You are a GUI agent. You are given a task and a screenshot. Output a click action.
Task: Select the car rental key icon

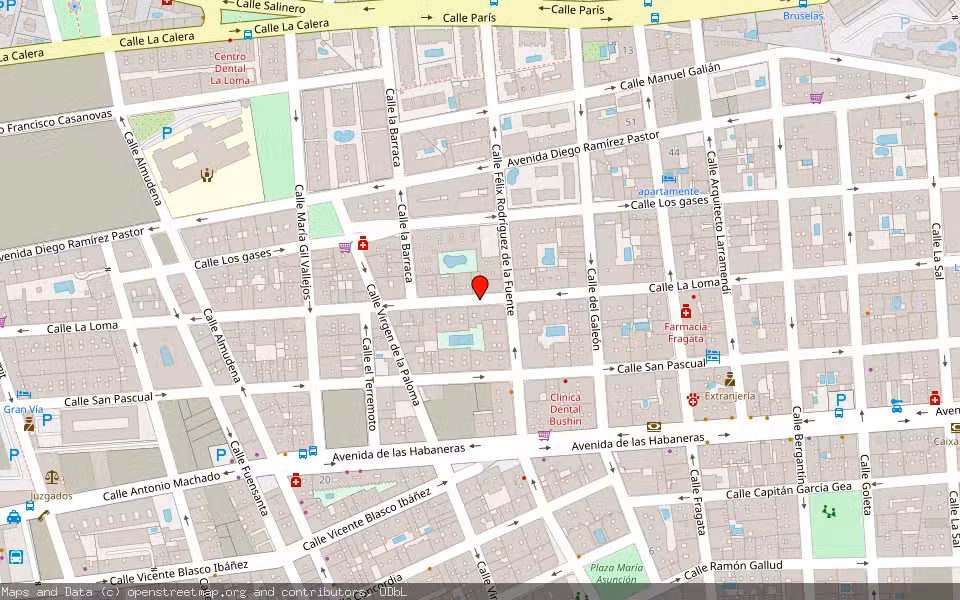coord(896,405)
